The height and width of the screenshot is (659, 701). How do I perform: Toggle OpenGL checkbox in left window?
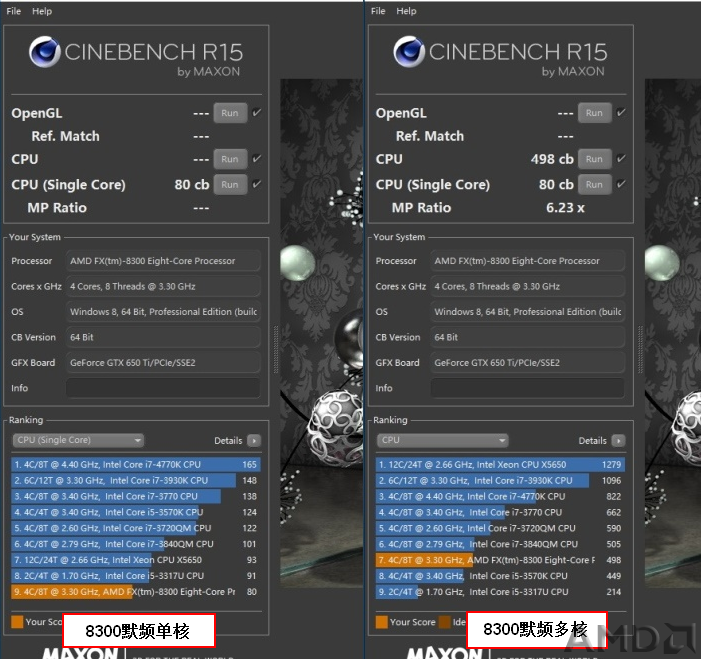(257, 112)
